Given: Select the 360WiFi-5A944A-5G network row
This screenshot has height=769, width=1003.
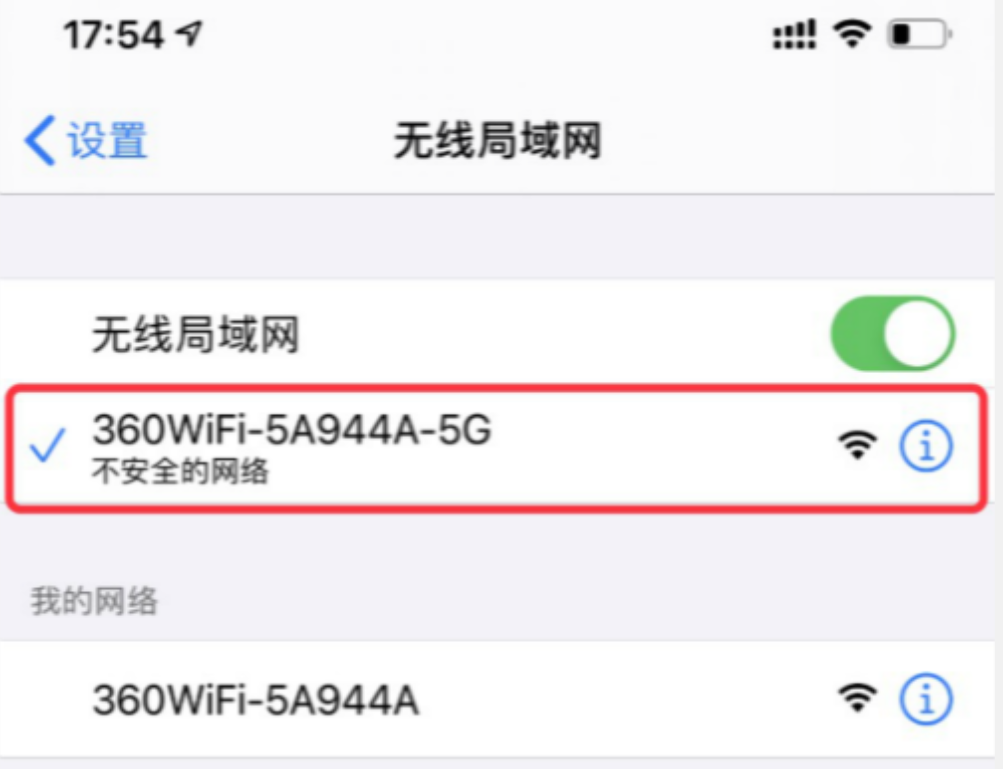Looking at the screenshot, I should (497, 448).
